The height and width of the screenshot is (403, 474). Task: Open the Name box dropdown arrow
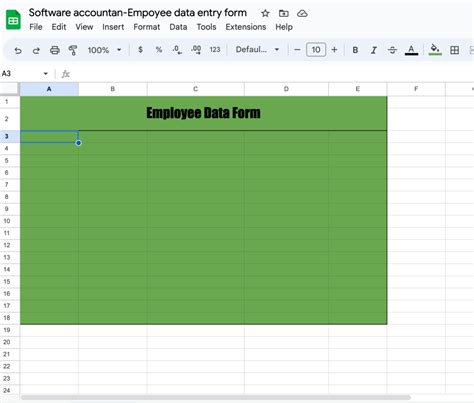click(46, 74)
